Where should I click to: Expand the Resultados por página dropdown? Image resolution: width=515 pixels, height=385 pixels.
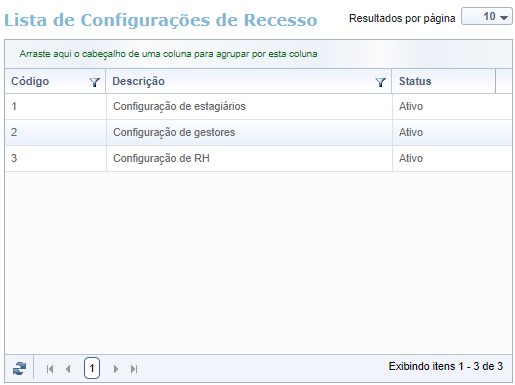[487, 16]
